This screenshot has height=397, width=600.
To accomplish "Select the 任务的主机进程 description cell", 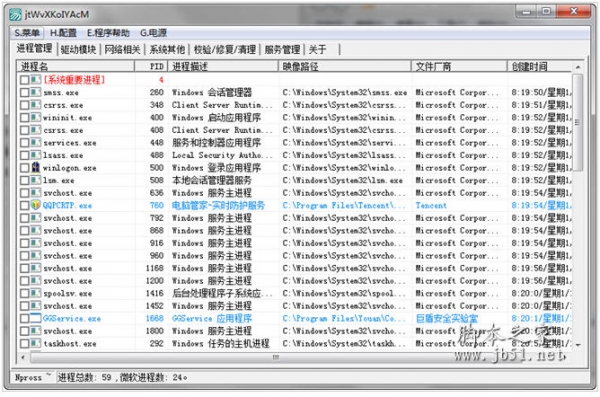I will pyautogui.click(x=220, y=343).
